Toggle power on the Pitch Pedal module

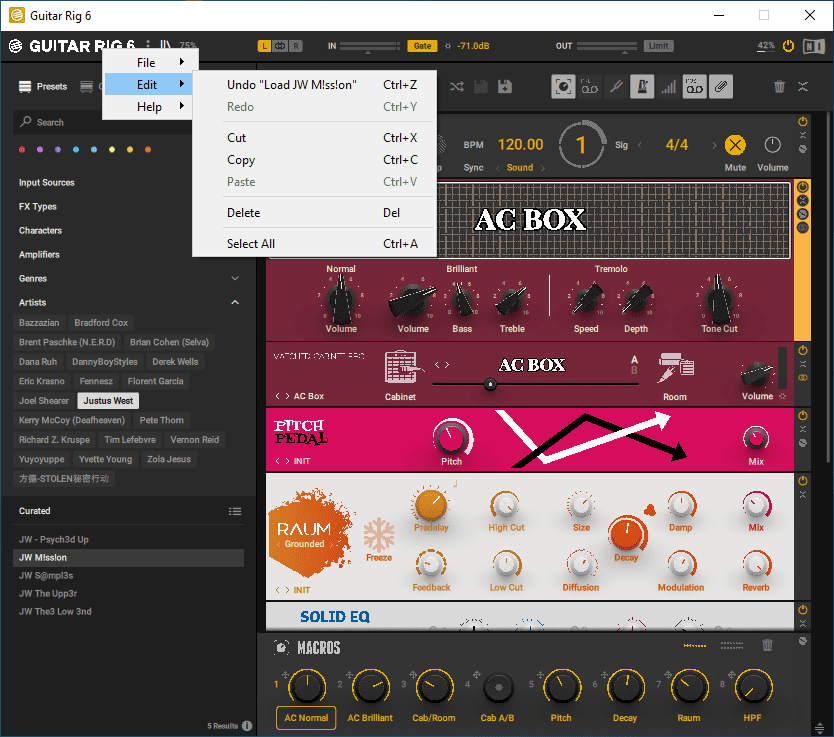803,415
